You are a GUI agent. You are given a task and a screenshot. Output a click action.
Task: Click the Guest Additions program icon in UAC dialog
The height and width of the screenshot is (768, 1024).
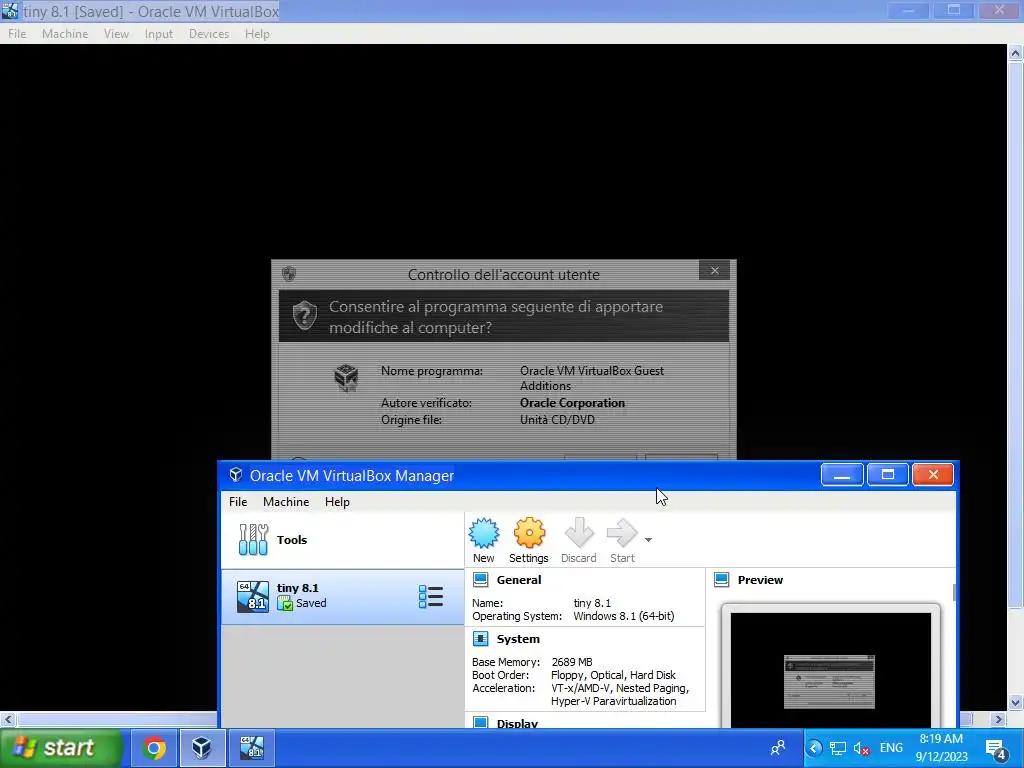pyautogui.click(x=346, y=378)
